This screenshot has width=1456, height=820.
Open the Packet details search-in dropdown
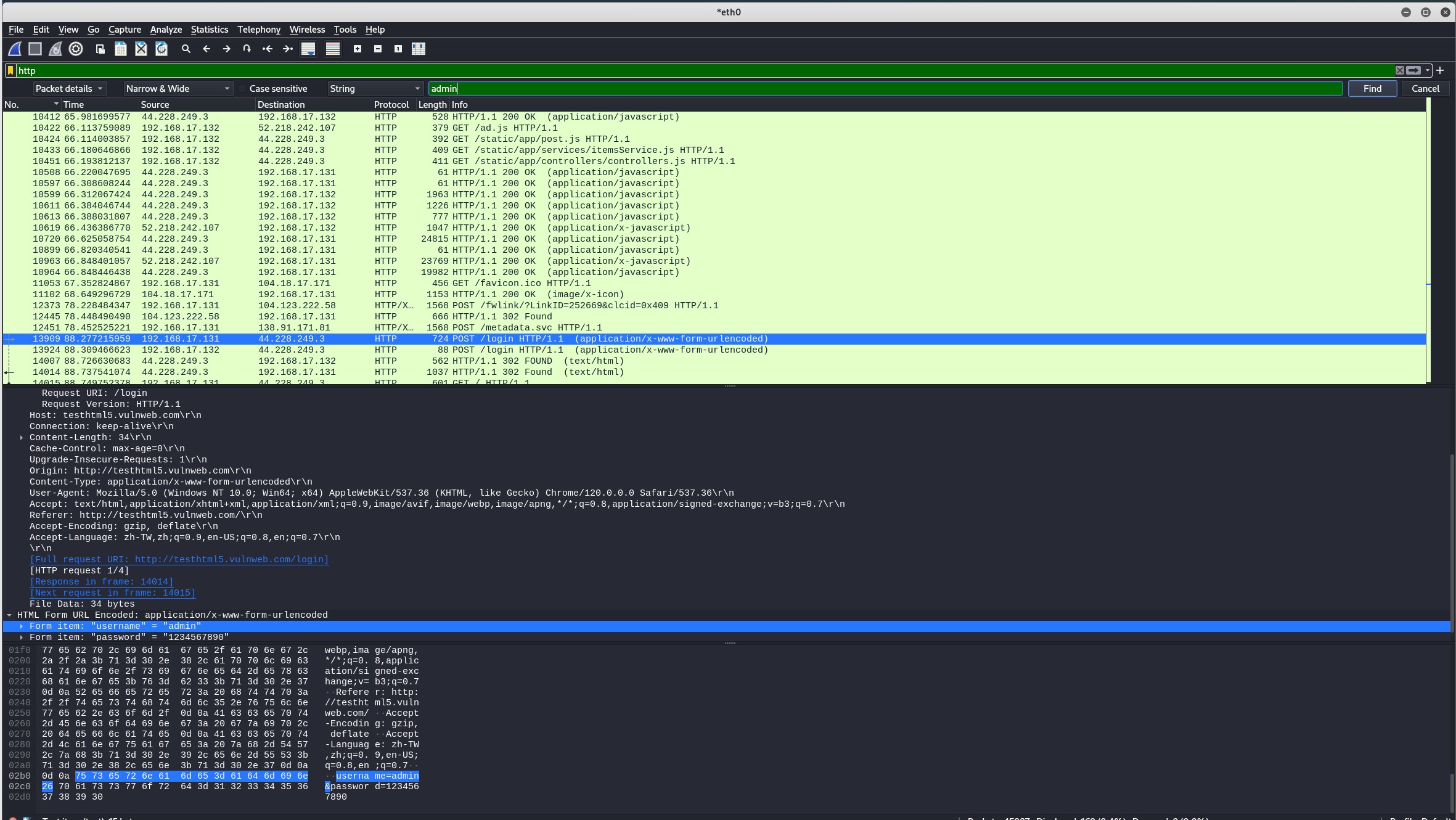tap(69, 89)
